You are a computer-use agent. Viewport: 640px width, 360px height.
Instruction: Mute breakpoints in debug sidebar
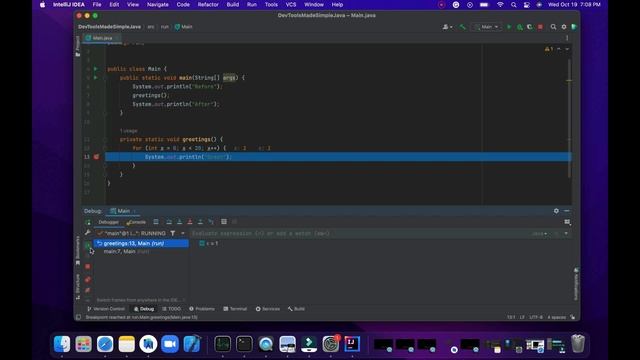(87, 290)
